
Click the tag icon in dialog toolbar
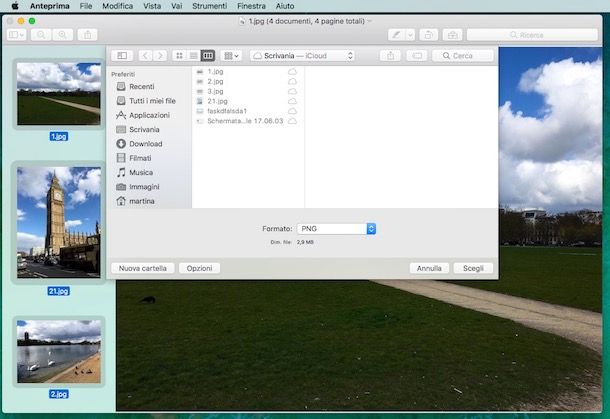click(418, 56)
